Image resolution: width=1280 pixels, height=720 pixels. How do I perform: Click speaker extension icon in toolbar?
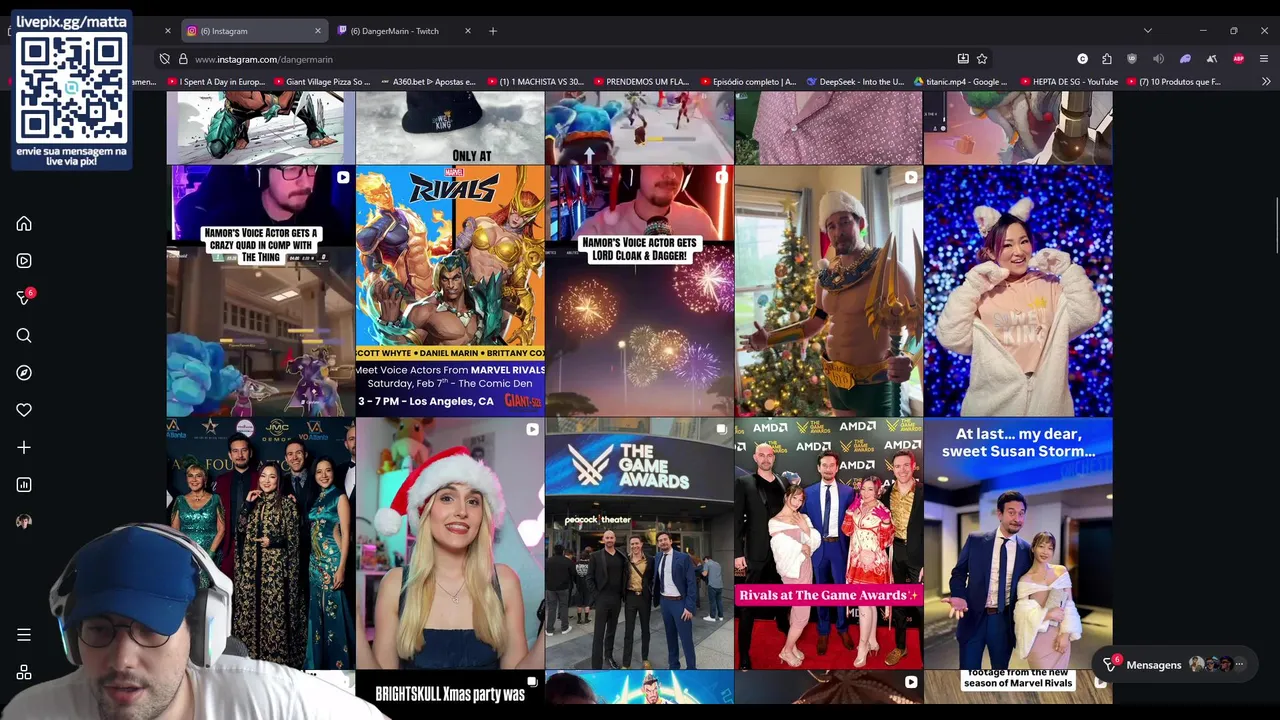(1158, 59)
